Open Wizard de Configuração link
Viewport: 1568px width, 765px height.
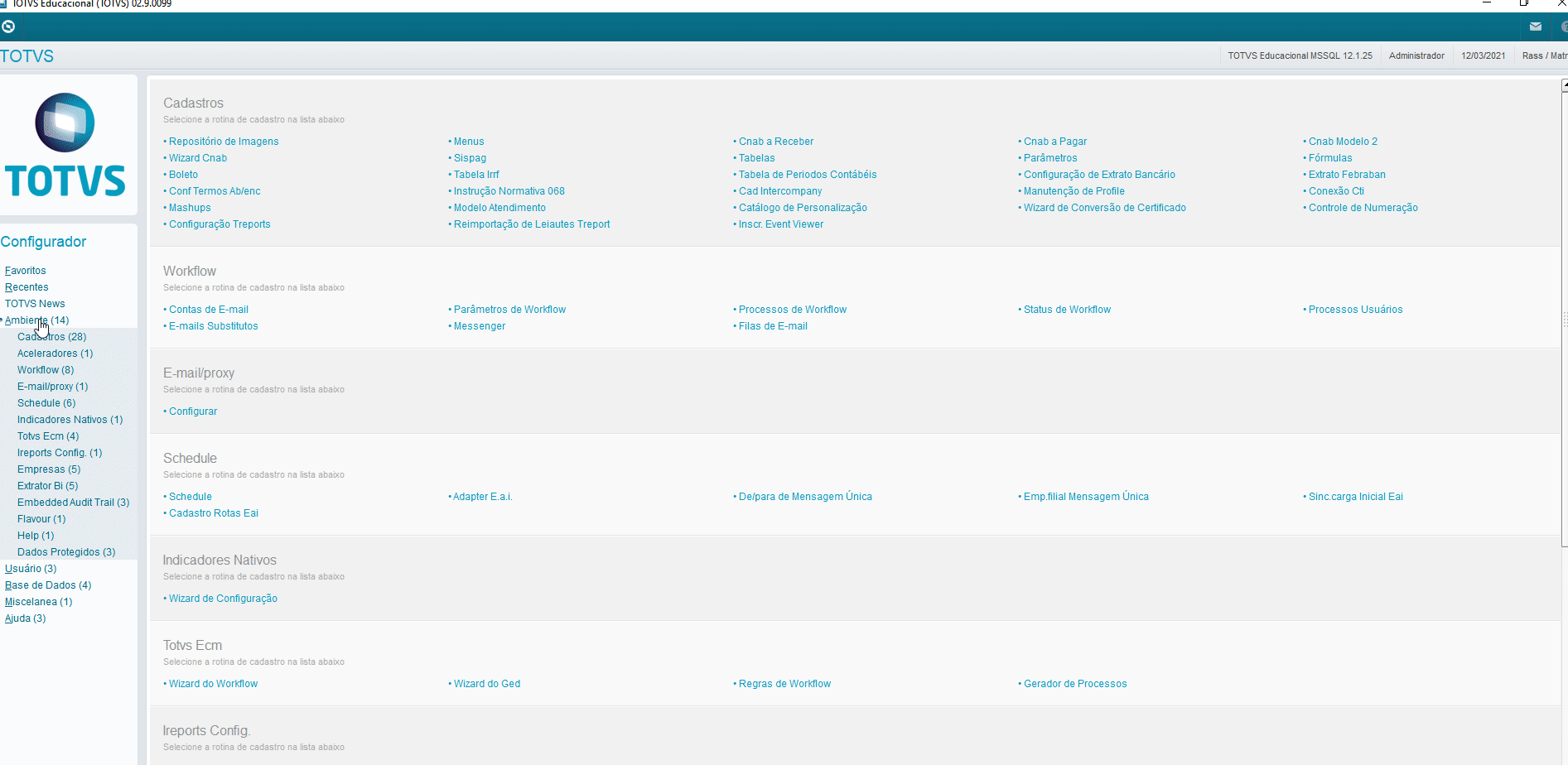223,599
